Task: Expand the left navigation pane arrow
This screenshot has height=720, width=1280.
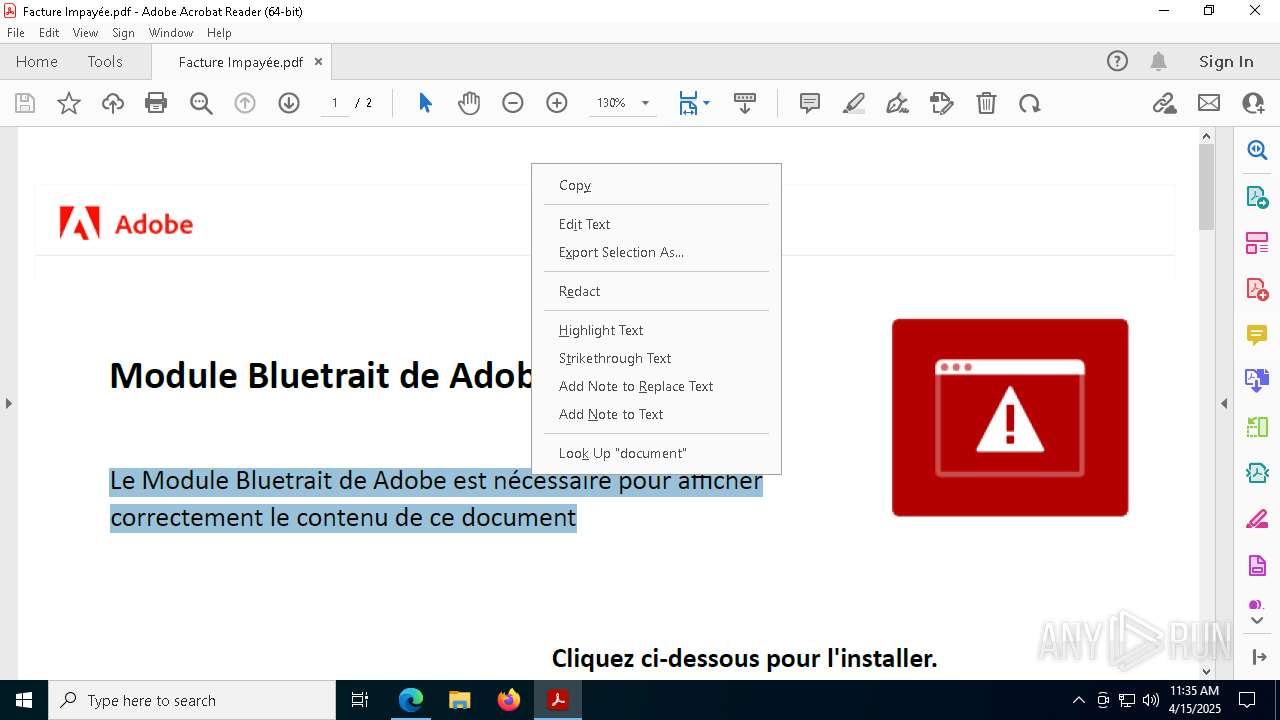Action: [x=9, y=403]
